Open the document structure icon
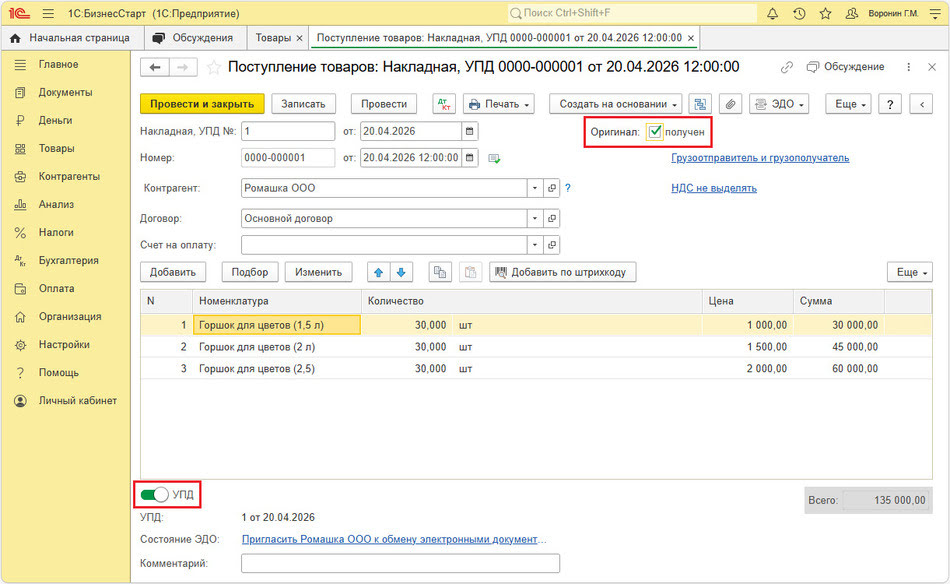The width and height of the screenshot is (950, 584). tap(700, 104)
